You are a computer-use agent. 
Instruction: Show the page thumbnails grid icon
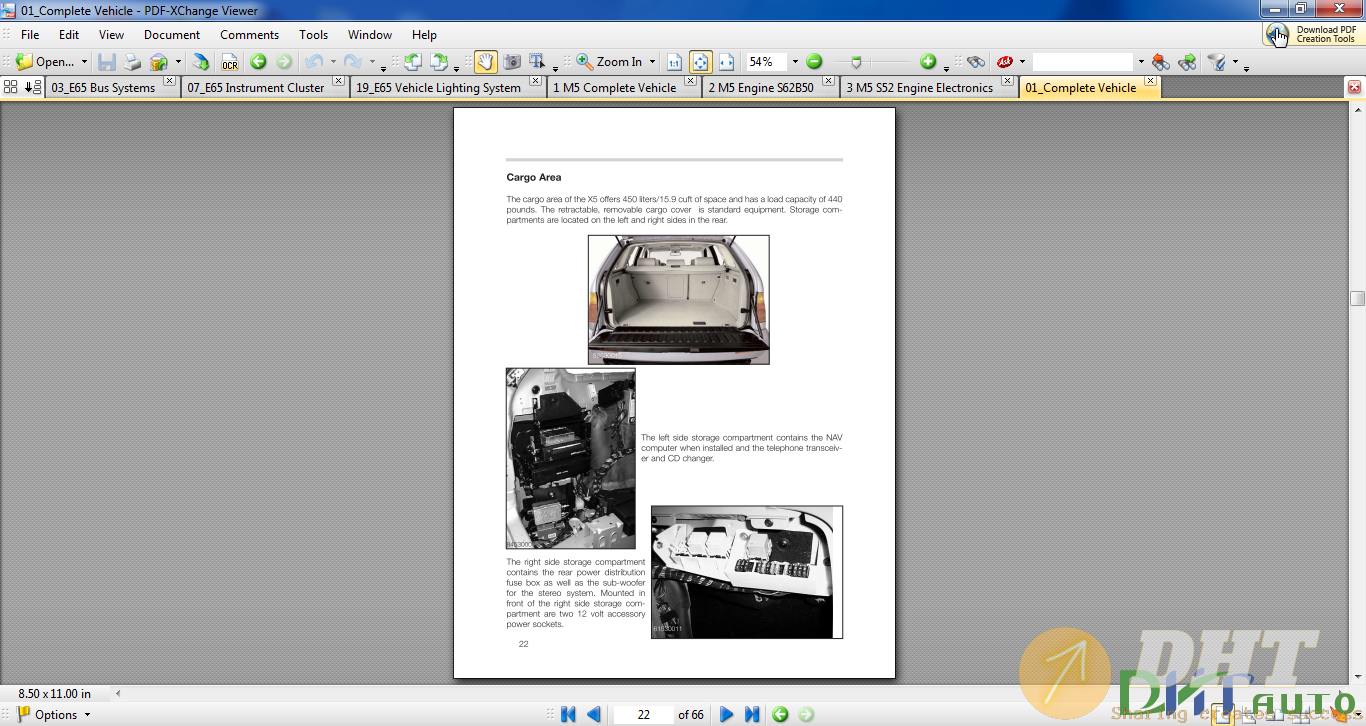(x=11, y=87)
